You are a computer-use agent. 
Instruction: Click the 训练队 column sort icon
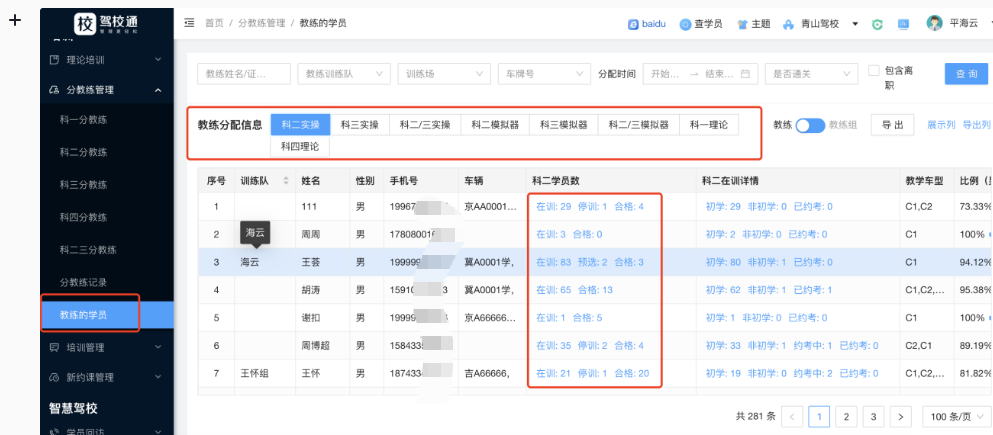[285, 181]
